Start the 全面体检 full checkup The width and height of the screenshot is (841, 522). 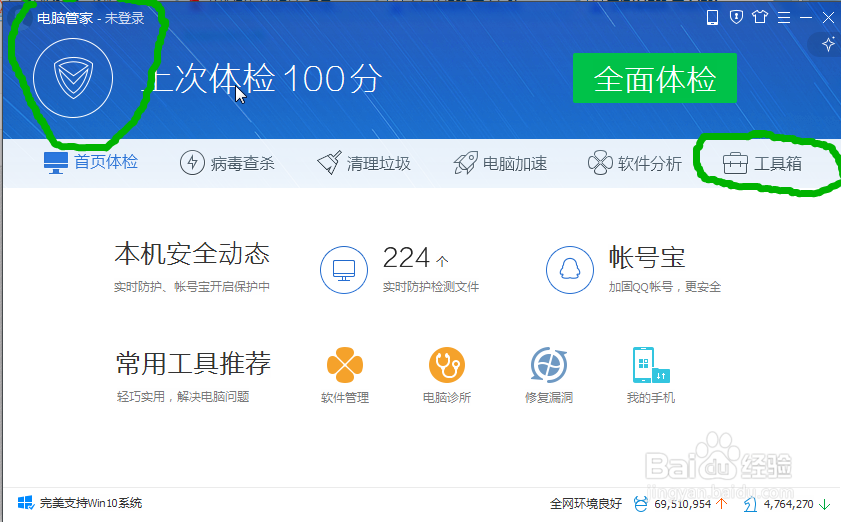(x=654, y=78)
